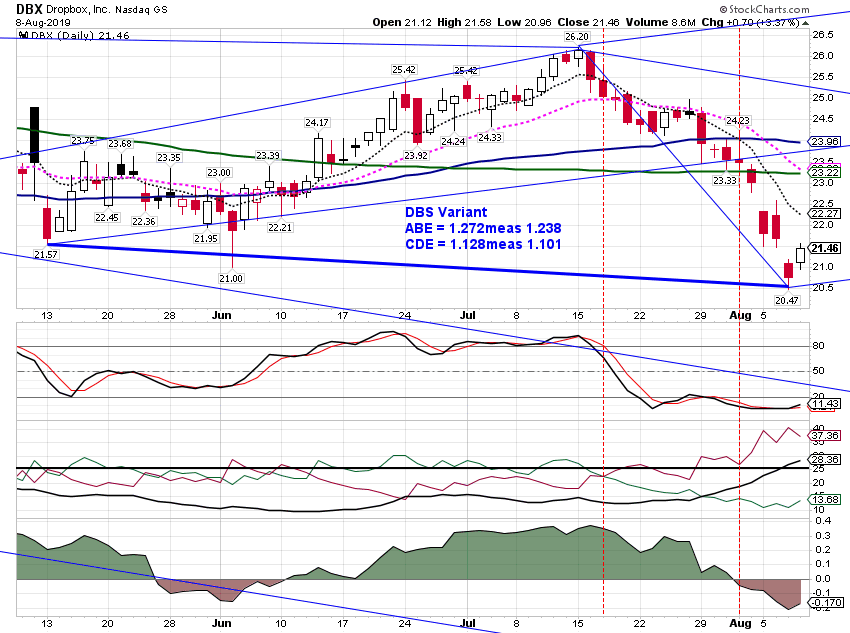
Task: Click the 28.36 indicator value tag
Action: (x=825, y=460)
